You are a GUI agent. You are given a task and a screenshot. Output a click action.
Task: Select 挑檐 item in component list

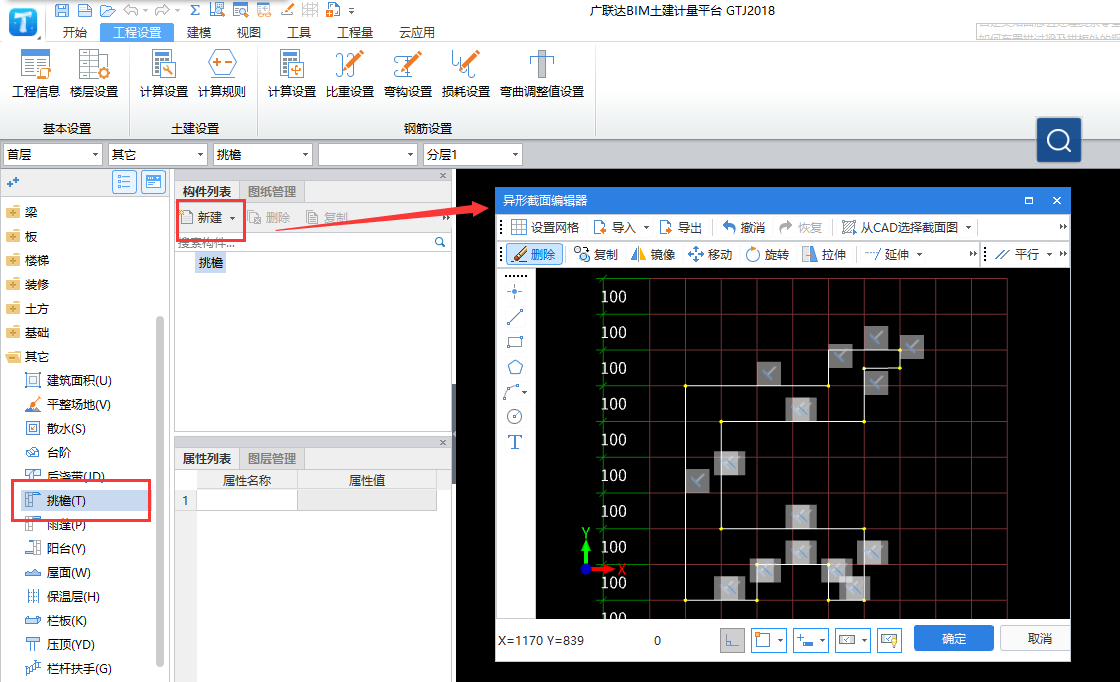pos(211,263)
